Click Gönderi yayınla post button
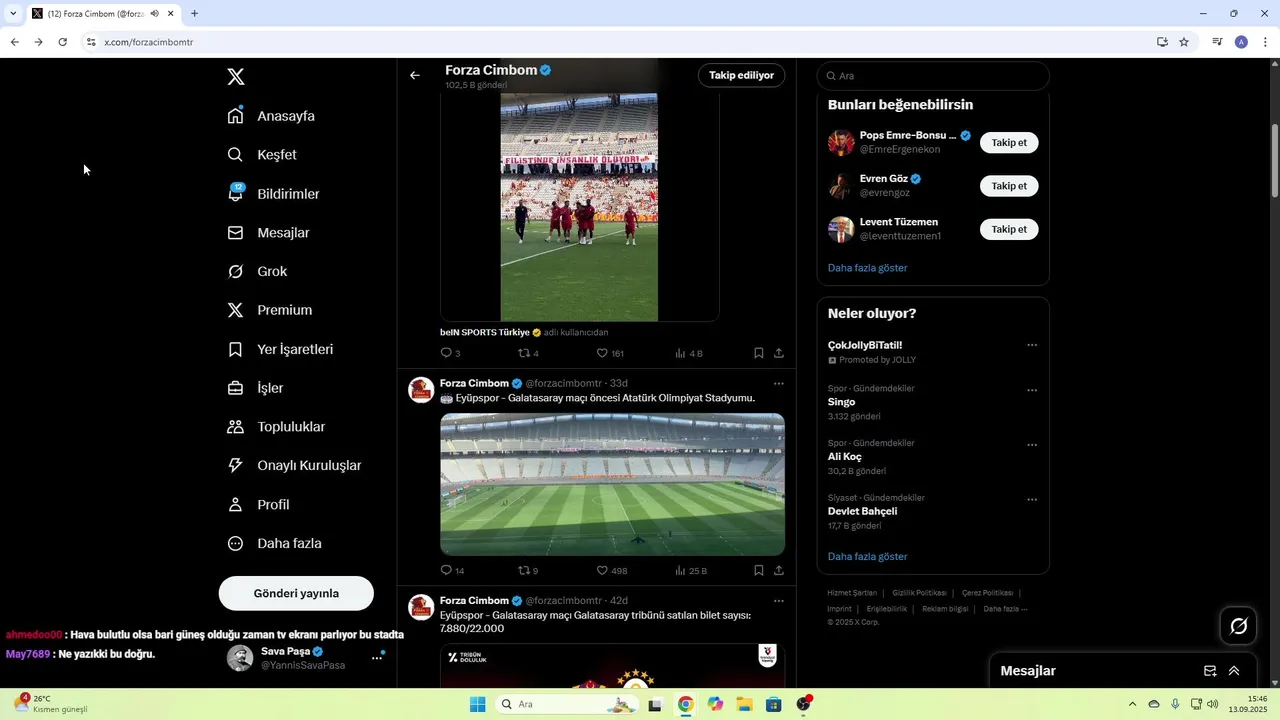The image size is (1280, 720). [296, 593]
